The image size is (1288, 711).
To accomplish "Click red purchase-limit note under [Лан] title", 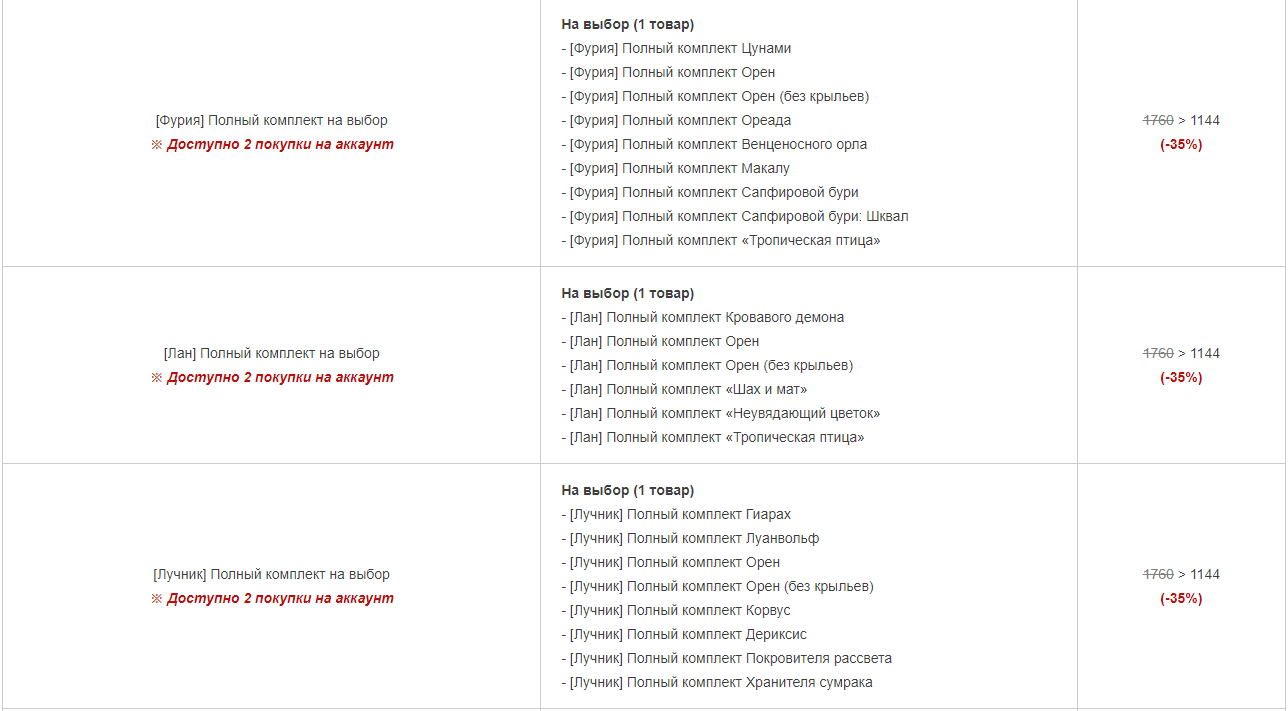I will pyautogui.click(x=272, y=377).
